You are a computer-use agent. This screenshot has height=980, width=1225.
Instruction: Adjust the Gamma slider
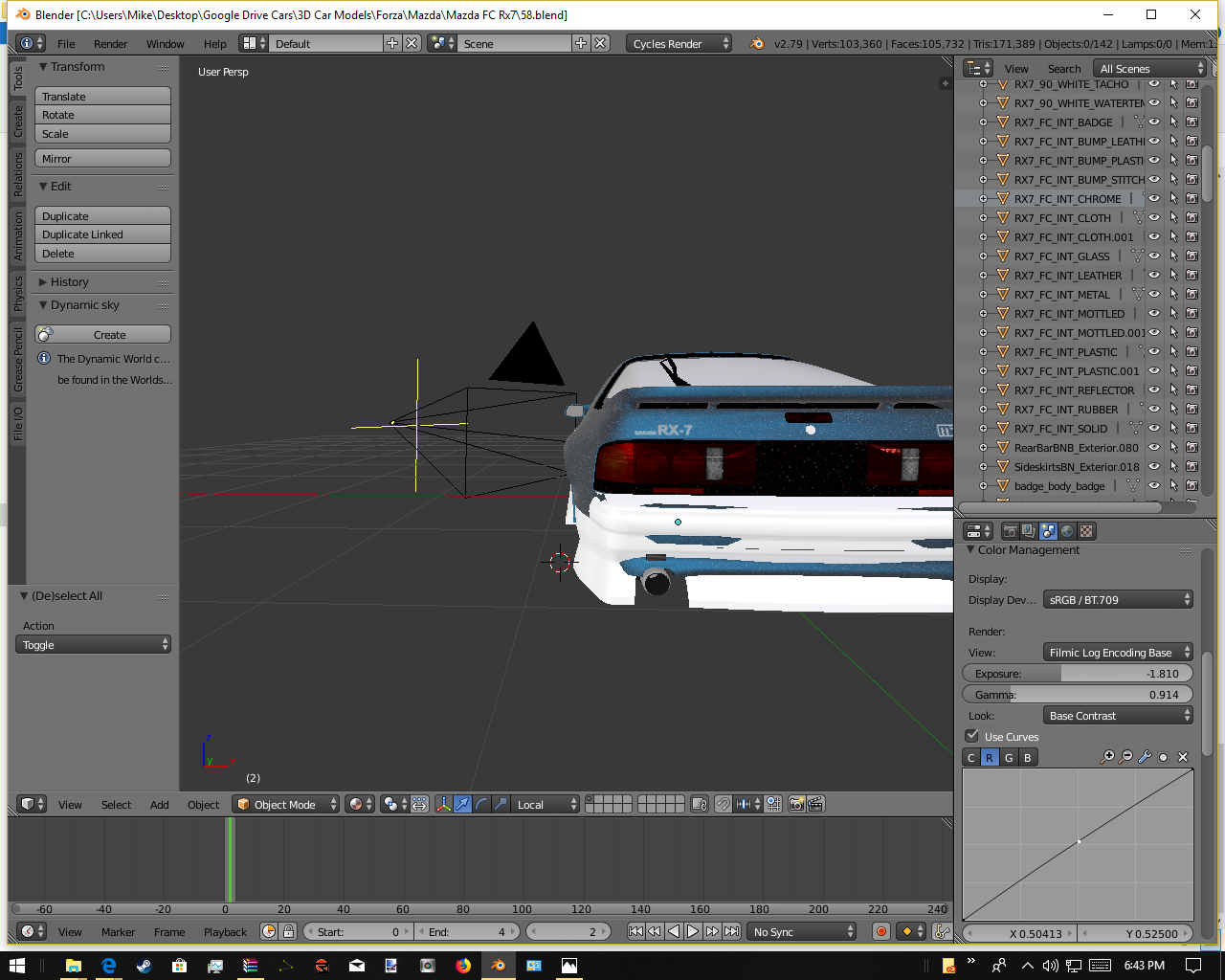click(1078, 695)
